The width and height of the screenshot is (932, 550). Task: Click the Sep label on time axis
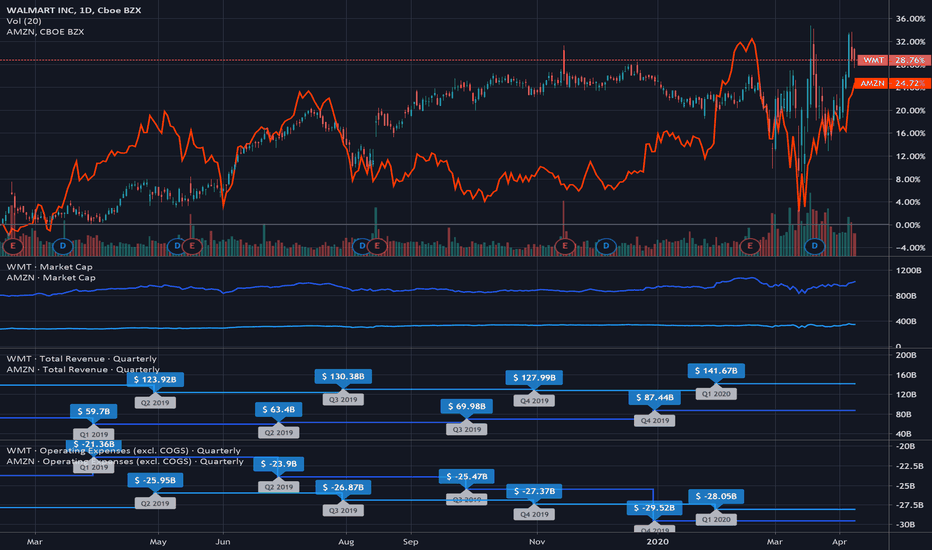(410, 542)
